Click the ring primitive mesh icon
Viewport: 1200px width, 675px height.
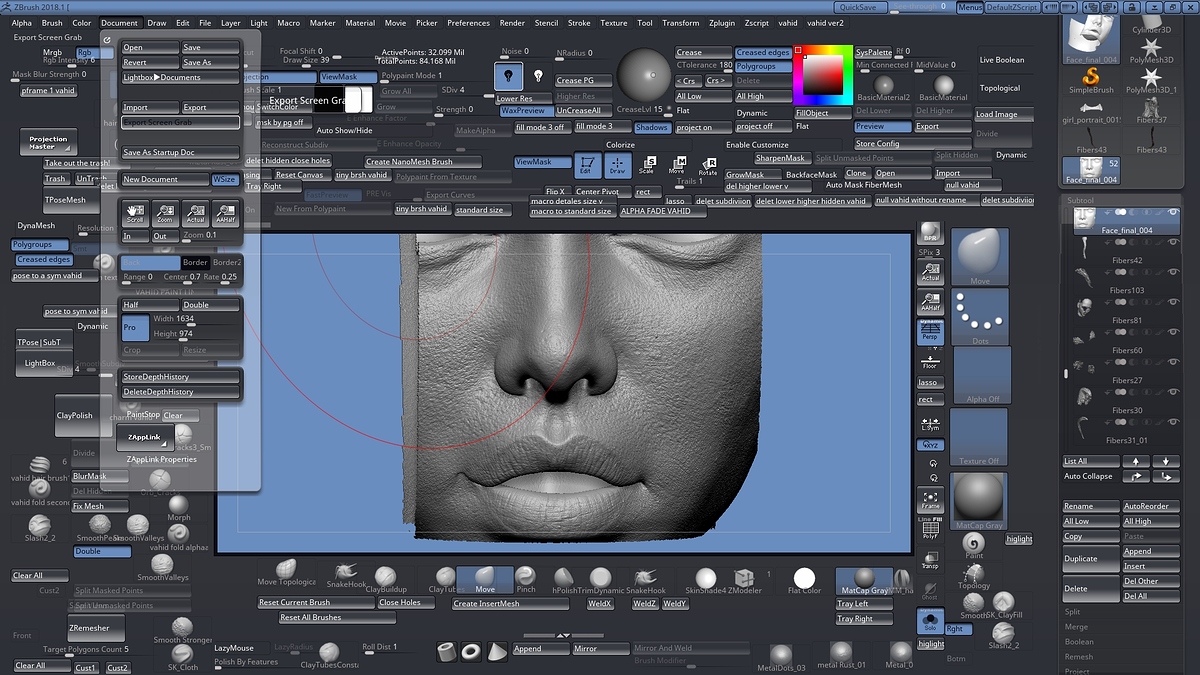[x=471, y=651]
